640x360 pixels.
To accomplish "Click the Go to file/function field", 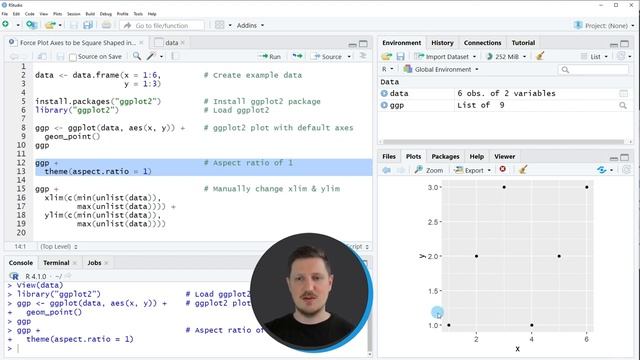I will coord(162,25).
